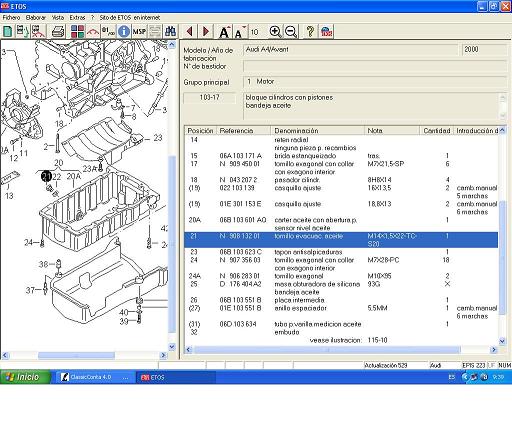Image resolution: width=512 pixels, height=439 pixels.
Task: Click the Nº de bastidor input field
Action: pyautogui.click(x=375, y=66)
